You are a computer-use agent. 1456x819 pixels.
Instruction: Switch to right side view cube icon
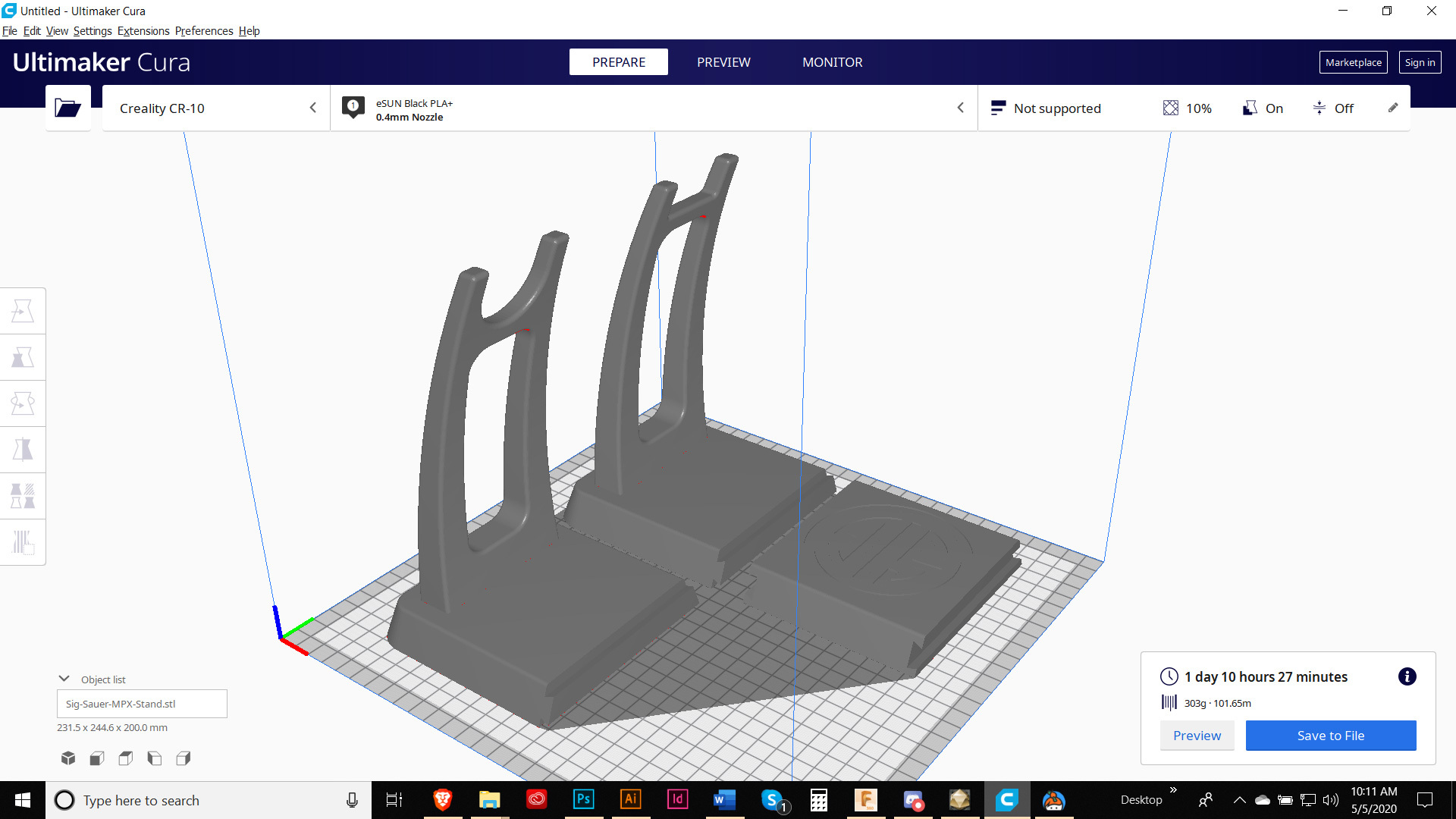coord(184,758)
